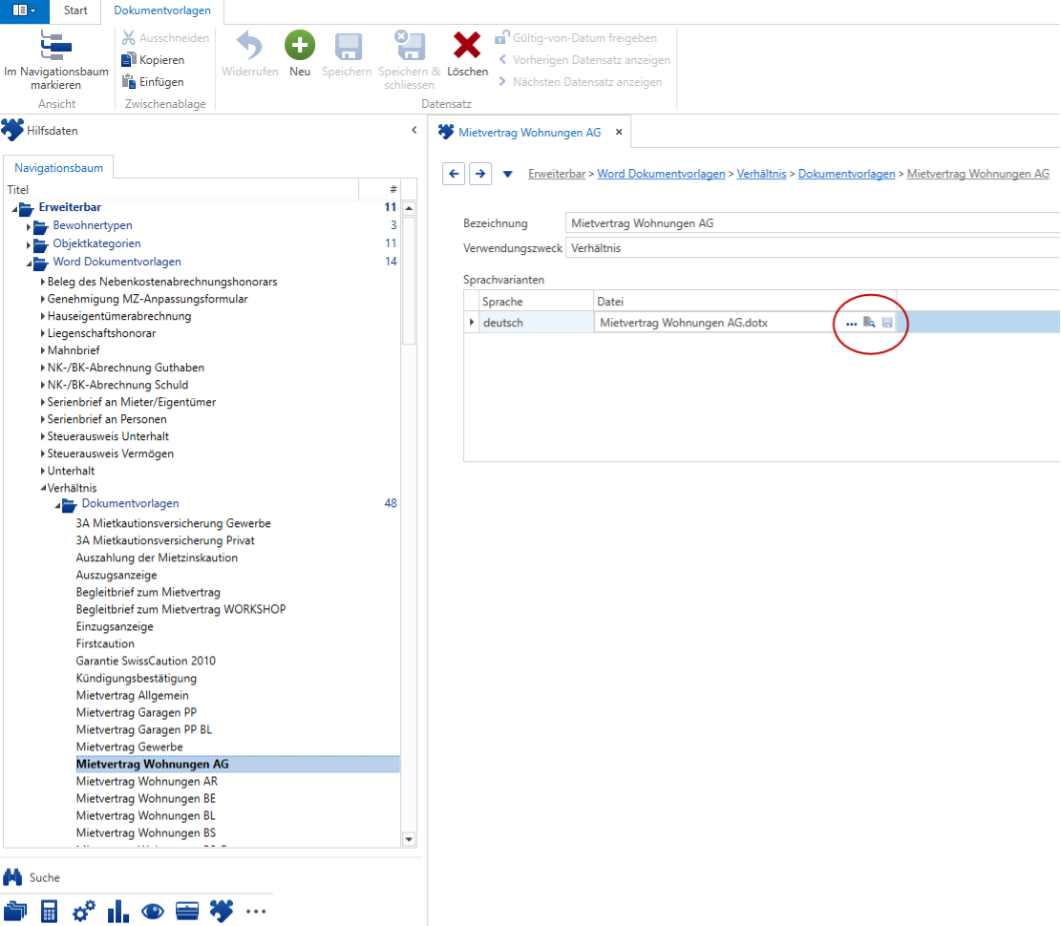
Task: Click the Speichern & schliessen icon
Action: 409,45
